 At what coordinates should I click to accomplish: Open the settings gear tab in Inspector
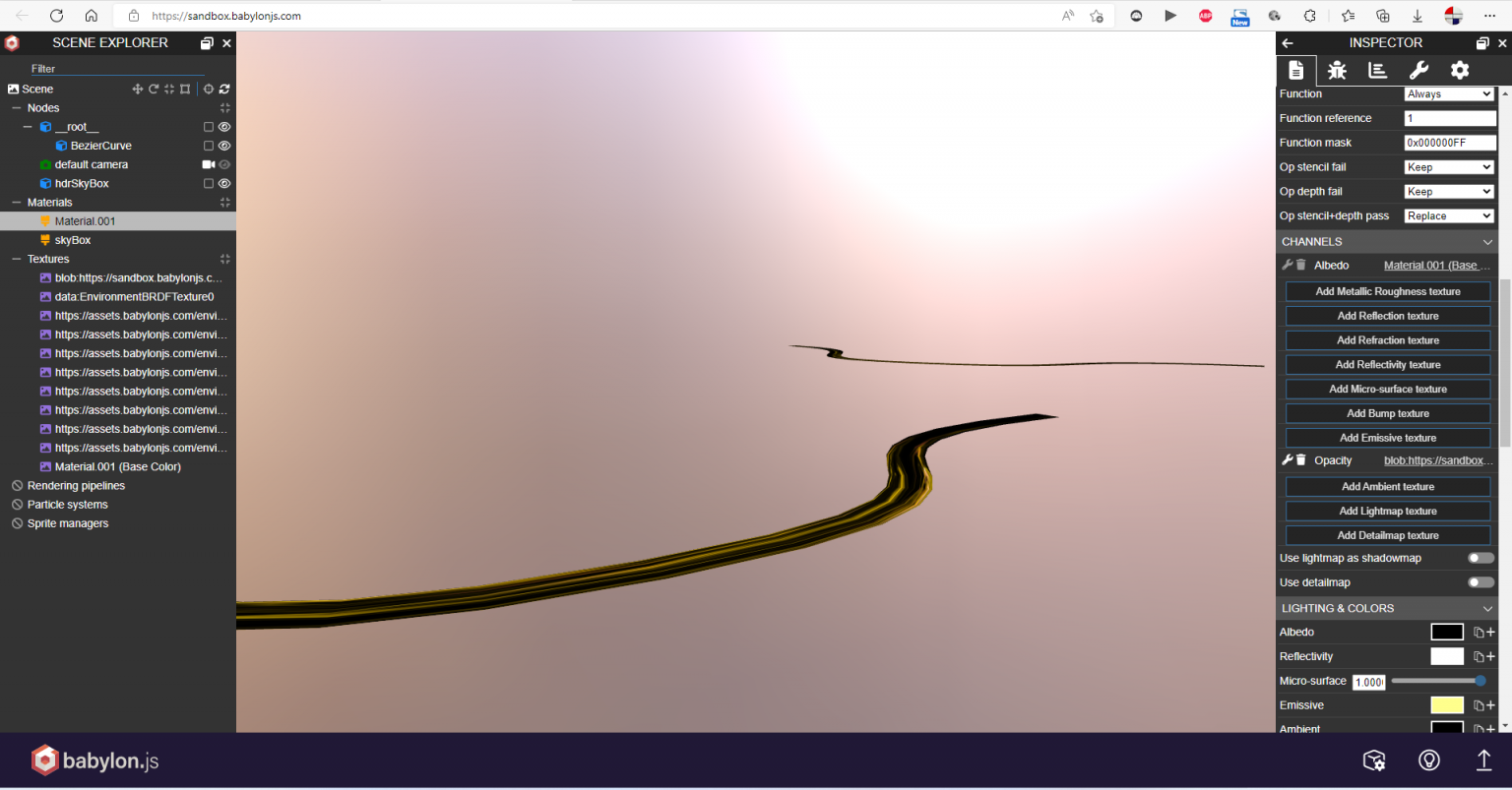[1460, 70]
